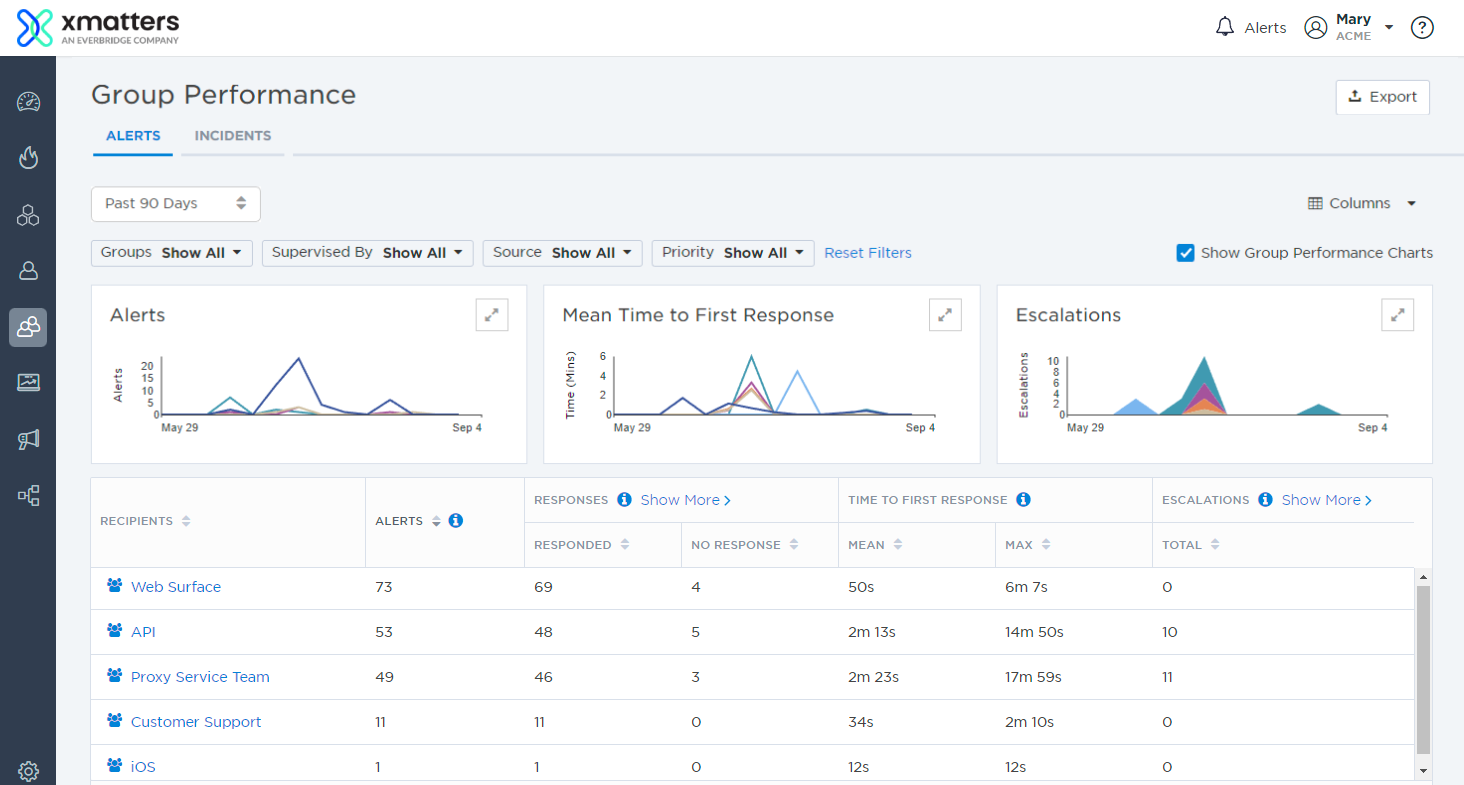
Task: Open the iOS group link
Action: coord(143,767)
